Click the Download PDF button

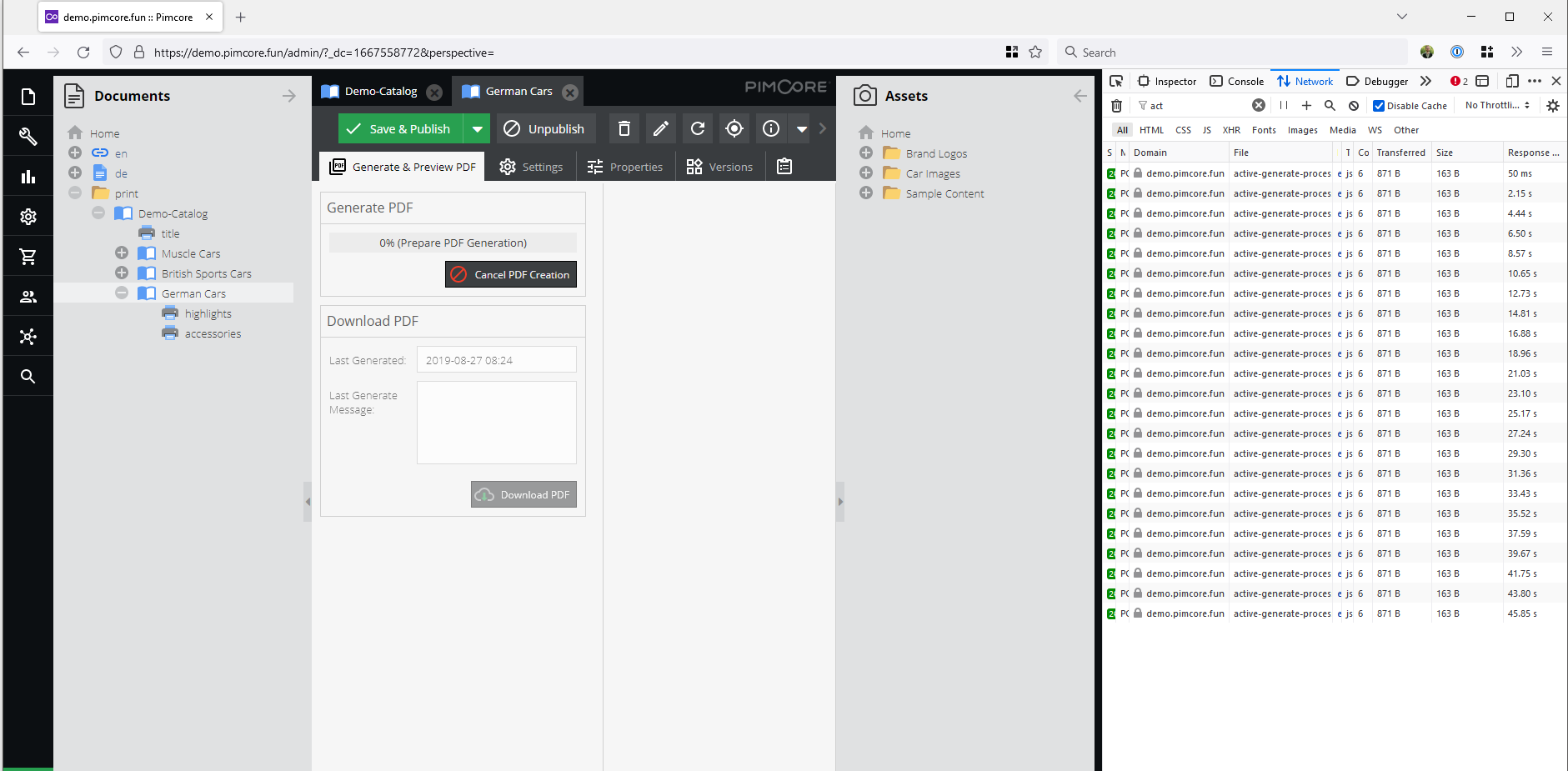point(524,494)
